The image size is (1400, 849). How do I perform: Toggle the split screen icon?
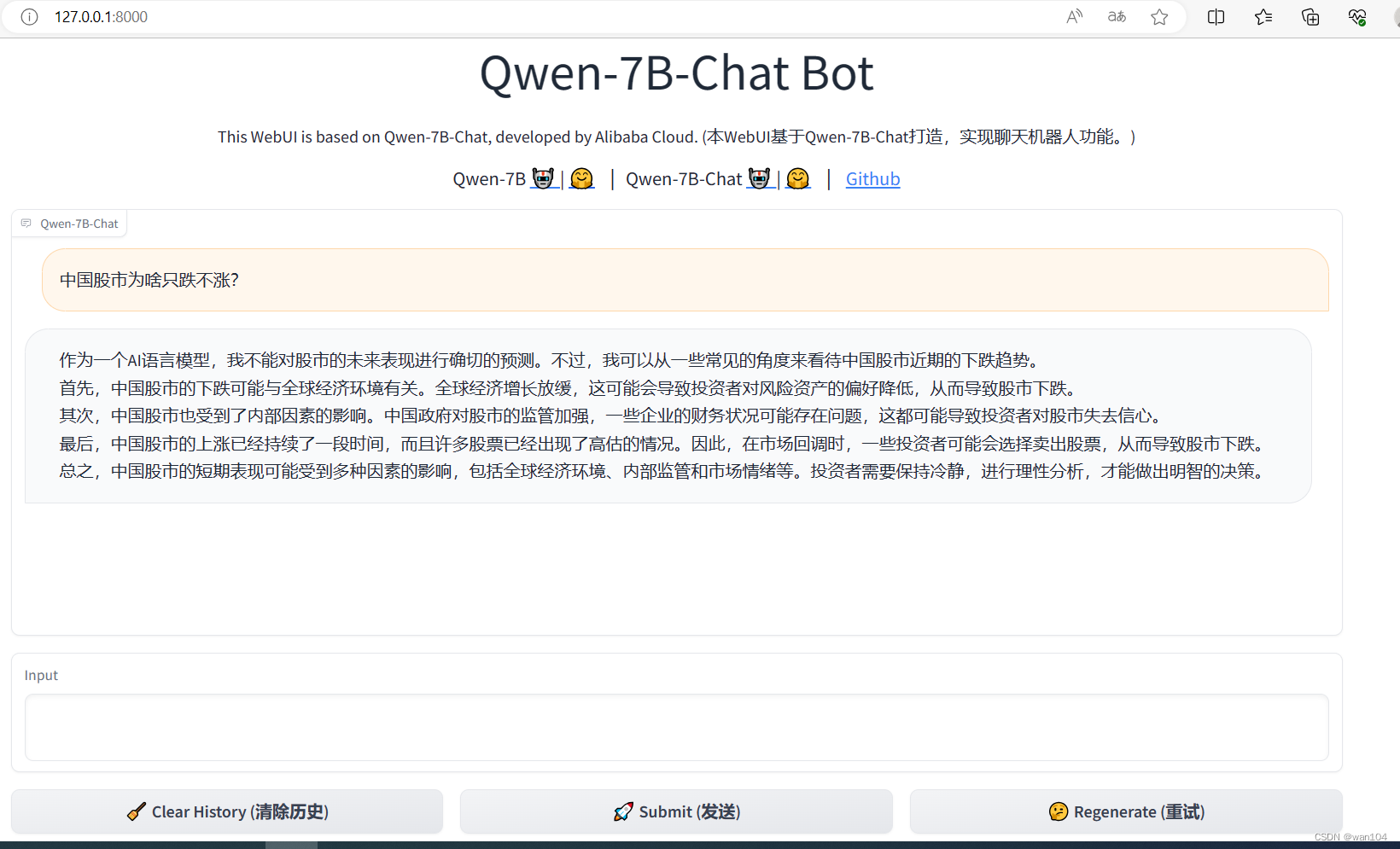click(x=1216, y=17)
